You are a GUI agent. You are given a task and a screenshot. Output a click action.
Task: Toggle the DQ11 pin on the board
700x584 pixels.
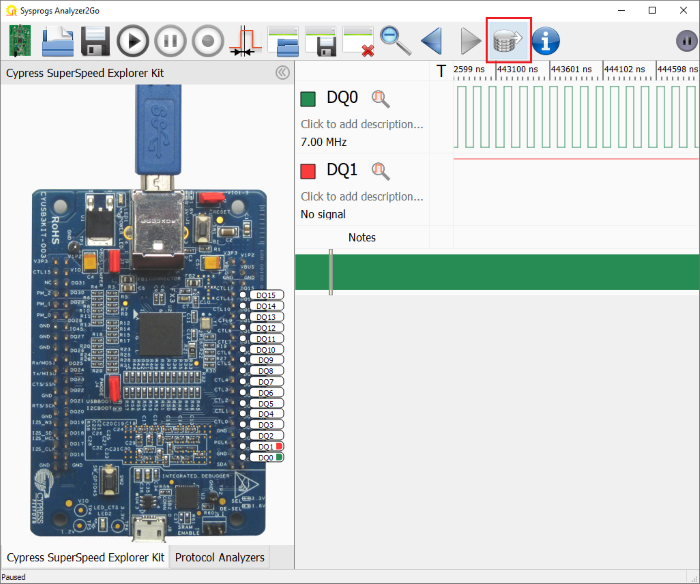[267, 339]
